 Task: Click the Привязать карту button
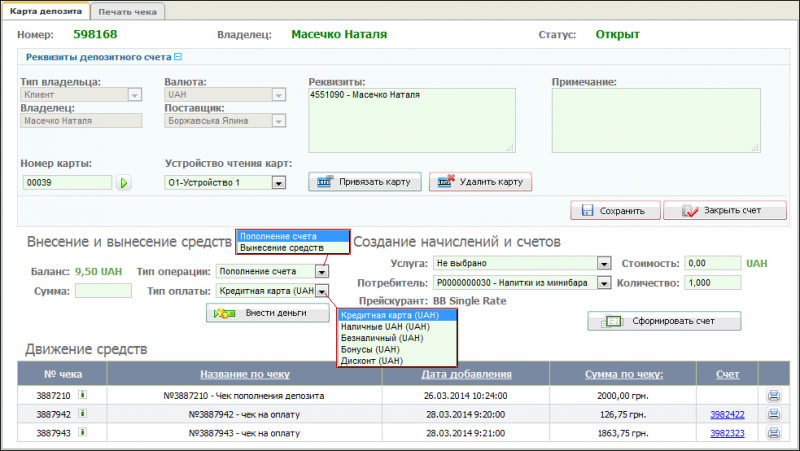pyautogui.click(x=363, y=182)
